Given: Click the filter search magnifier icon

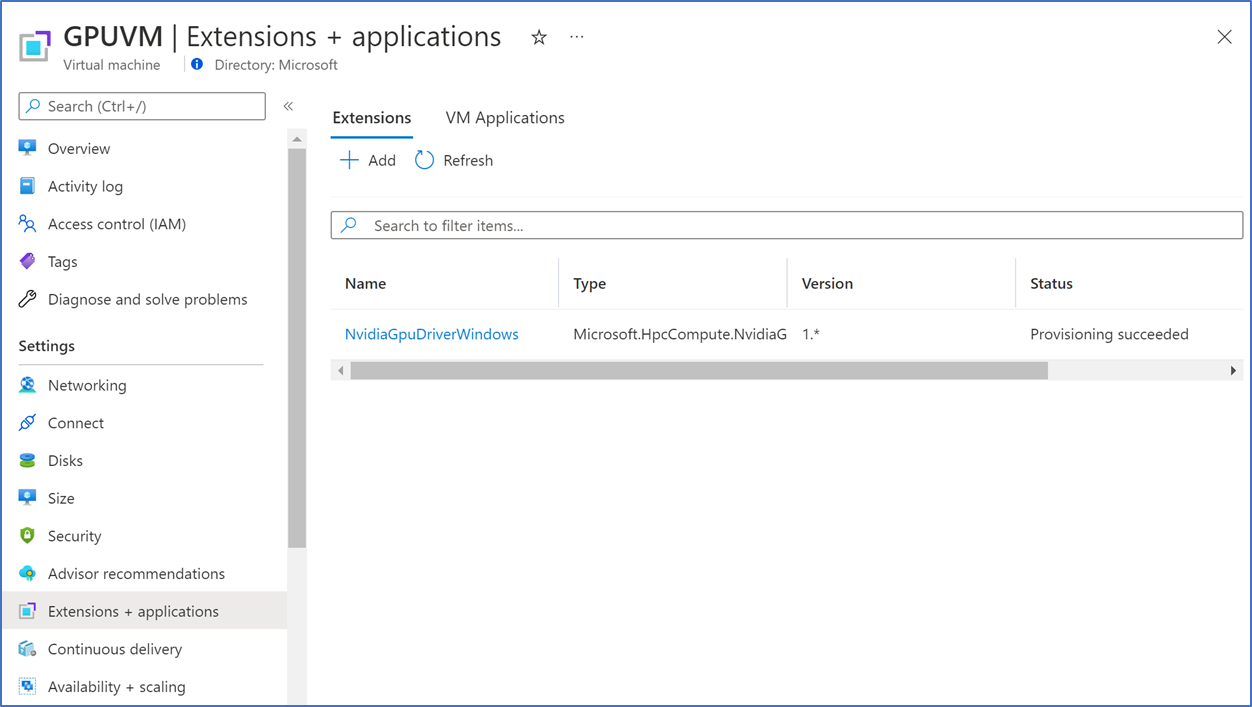Looking at the screenshot, I should 349,225.
